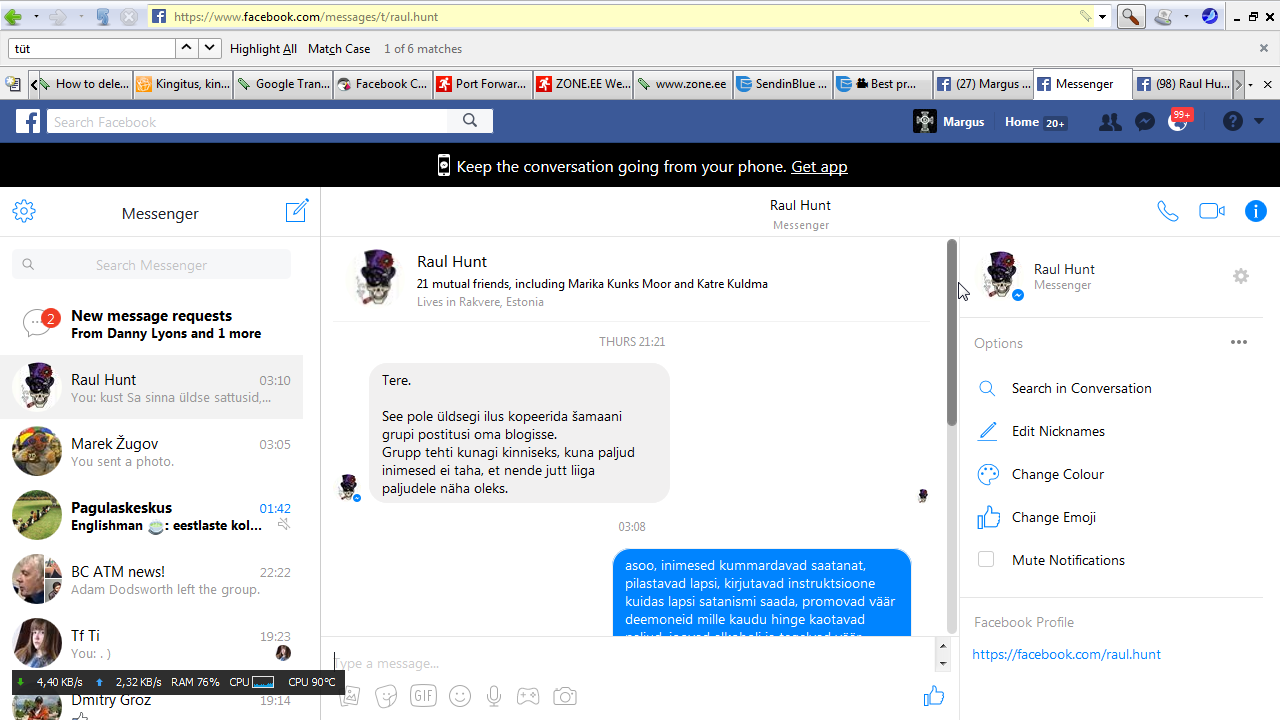The height and width of the screenshot is (720, 1280).
Task: Open the GIF picker
Action: (424, 696)
